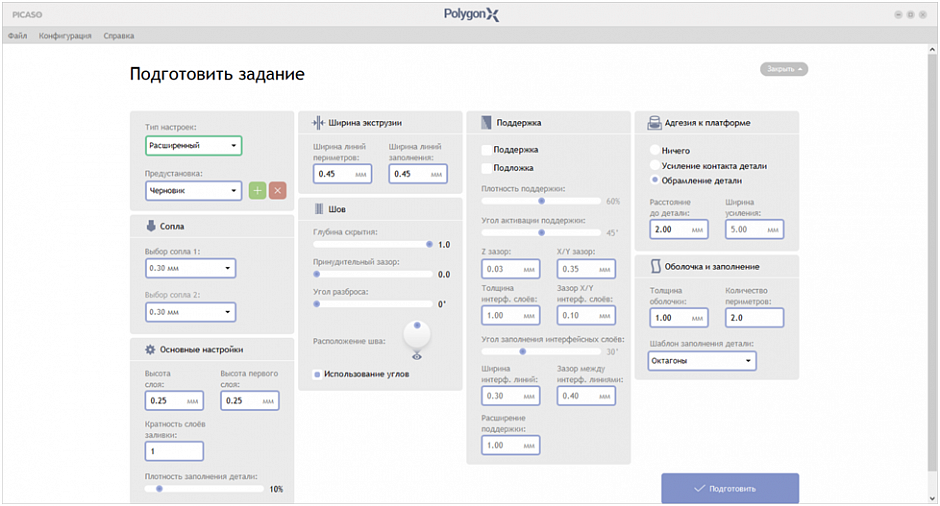Enable the Подложка checkbox
Viewport: 940px width, 506px height.
[486, 168]
